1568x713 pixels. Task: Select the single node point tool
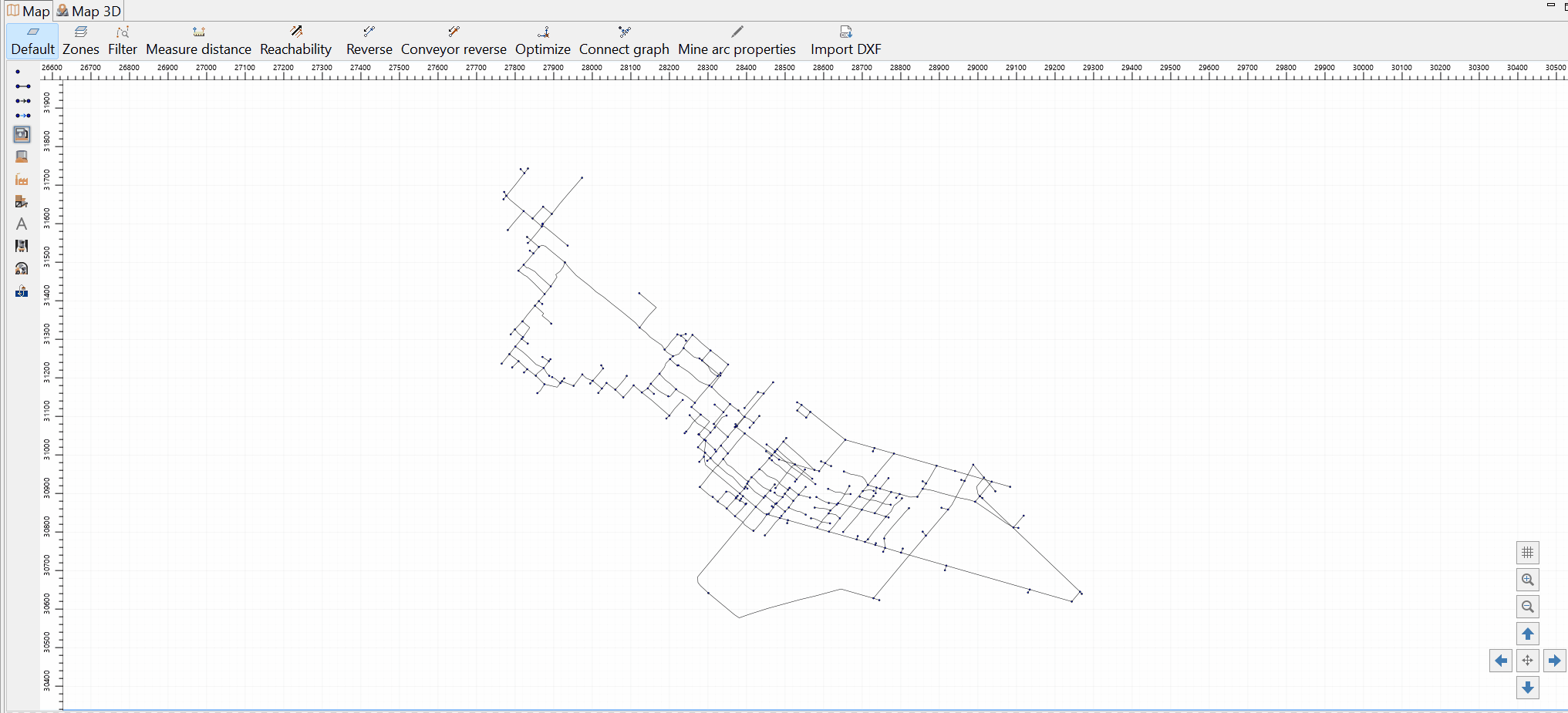[18, 72]
